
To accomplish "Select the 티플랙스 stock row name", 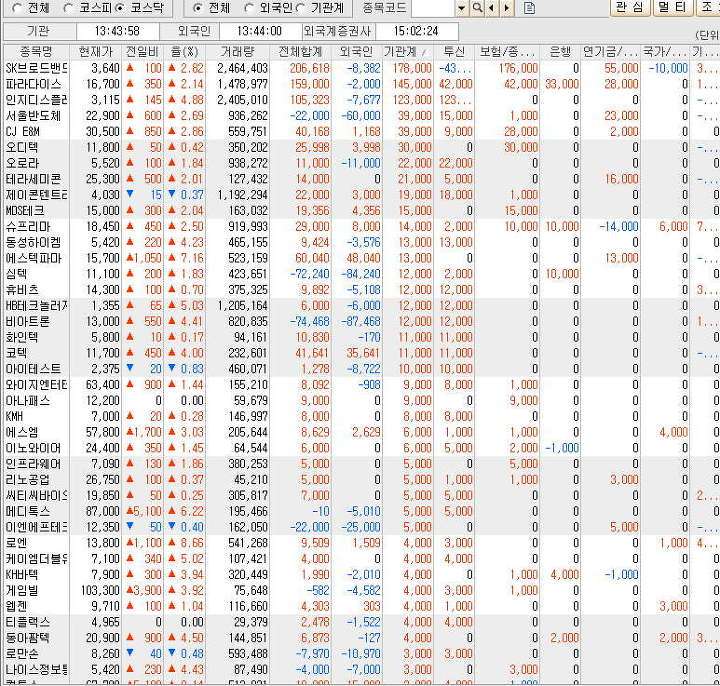I will click(28, 622).
